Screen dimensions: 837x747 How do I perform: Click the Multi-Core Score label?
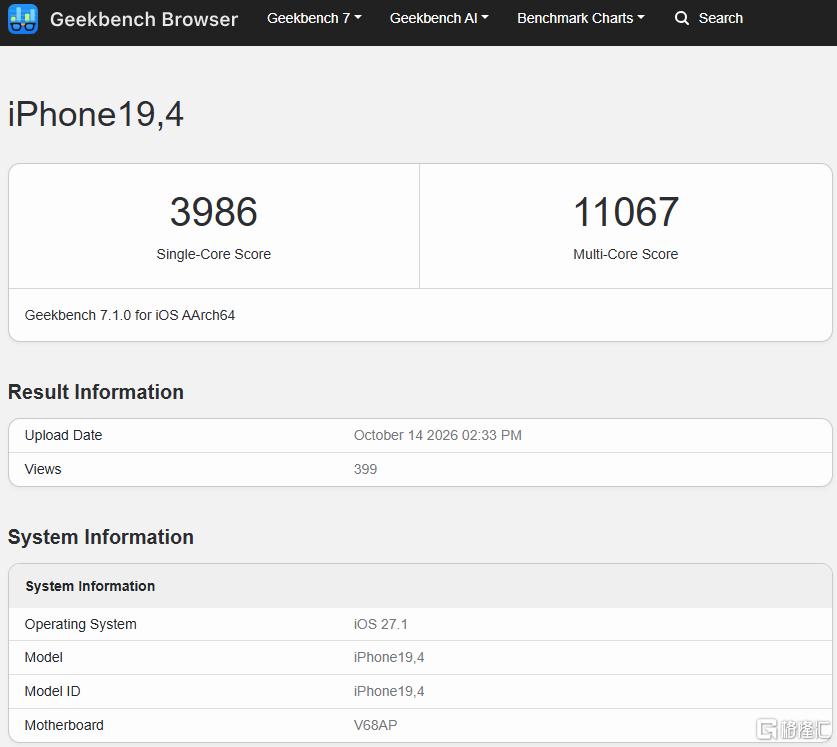point(626,254)
